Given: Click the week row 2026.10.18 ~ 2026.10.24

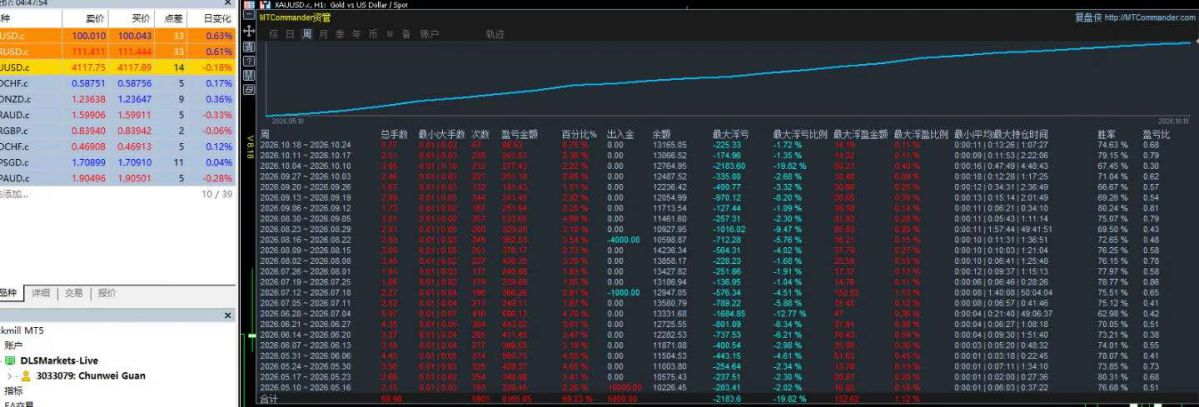Looking at the screenshot, I should [x=305, y=144].
